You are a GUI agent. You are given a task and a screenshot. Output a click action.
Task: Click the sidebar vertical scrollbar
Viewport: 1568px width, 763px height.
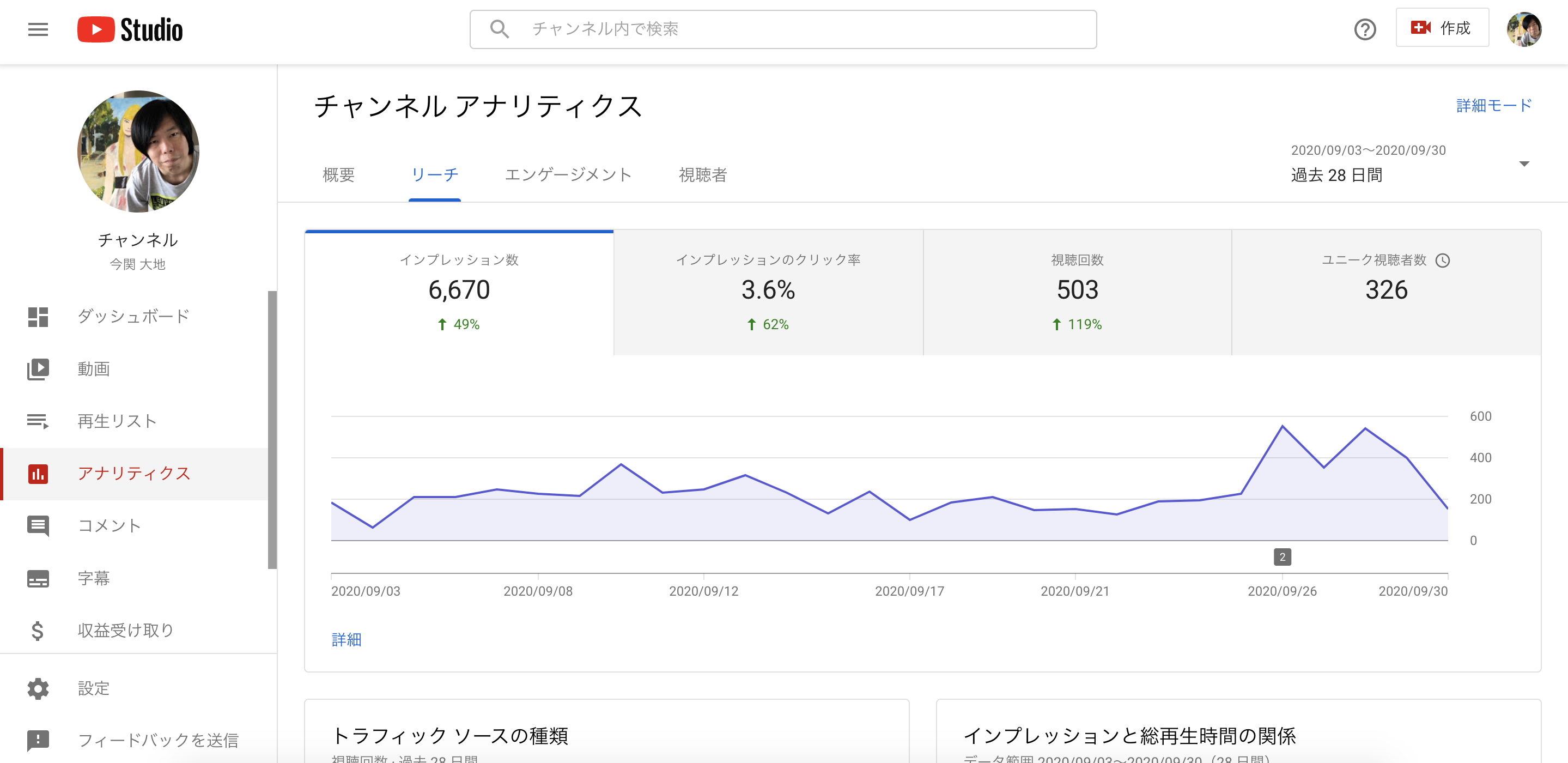tap(272, 430)
